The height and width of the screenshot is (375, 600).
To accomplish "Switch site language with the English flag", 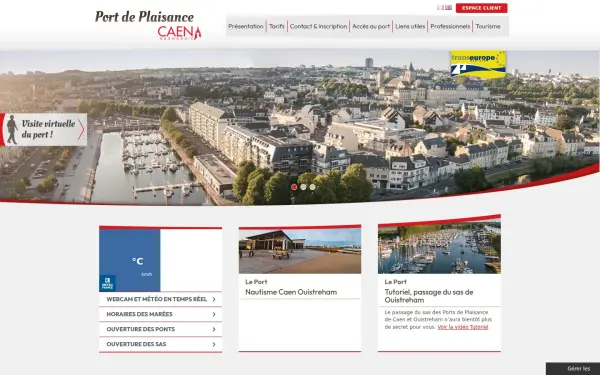I will click(448, 8).
